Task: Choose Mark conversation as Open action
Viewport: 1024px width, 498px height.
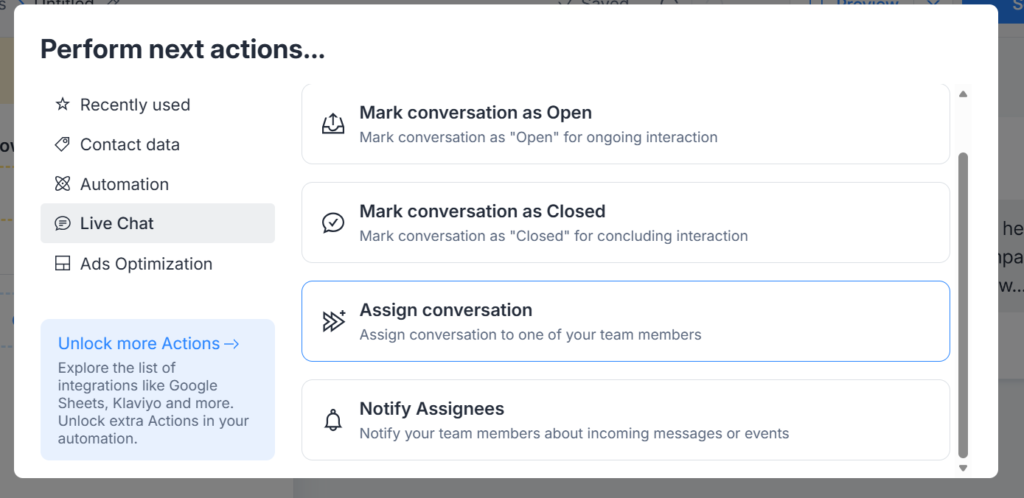Action: pyautogui.click(x=625, y=124)
